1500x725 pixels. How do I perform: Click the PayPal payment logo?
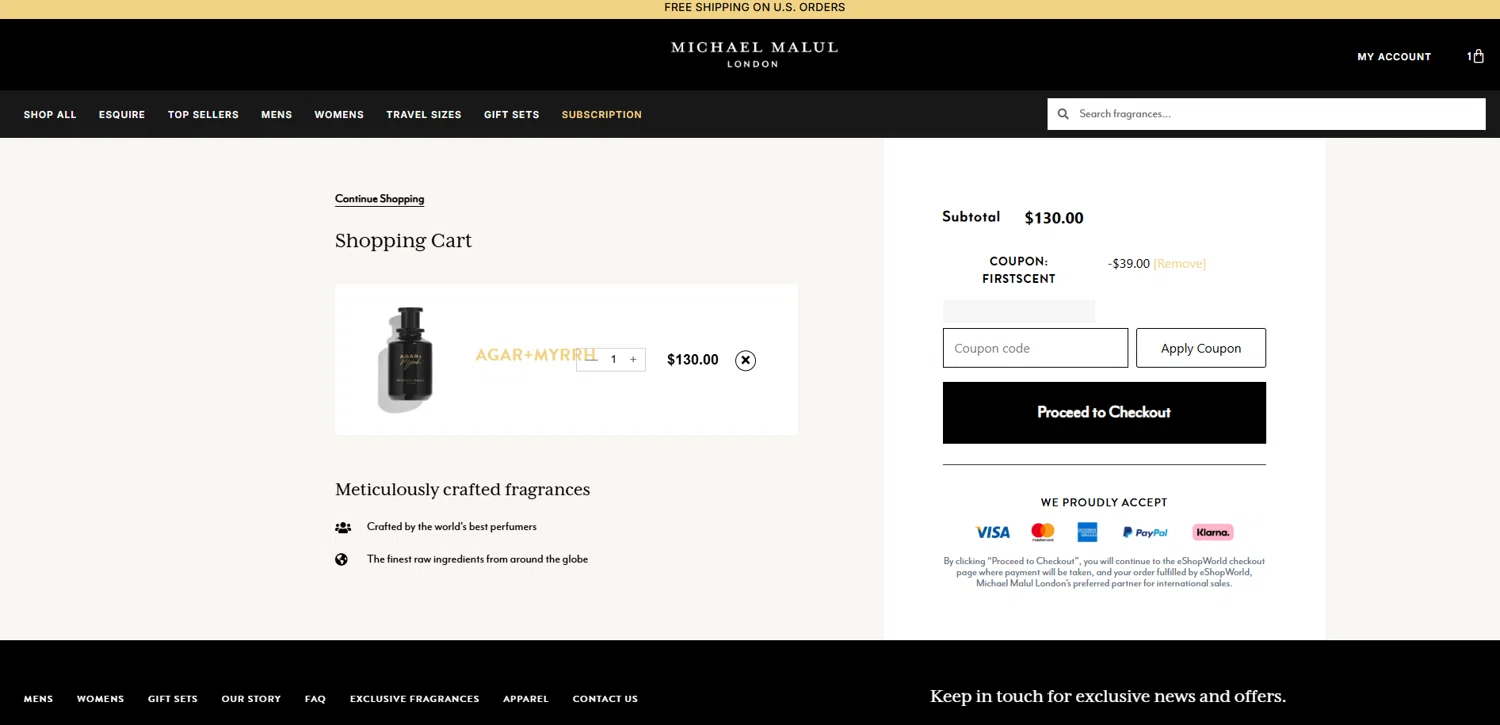coord(1145,532)
